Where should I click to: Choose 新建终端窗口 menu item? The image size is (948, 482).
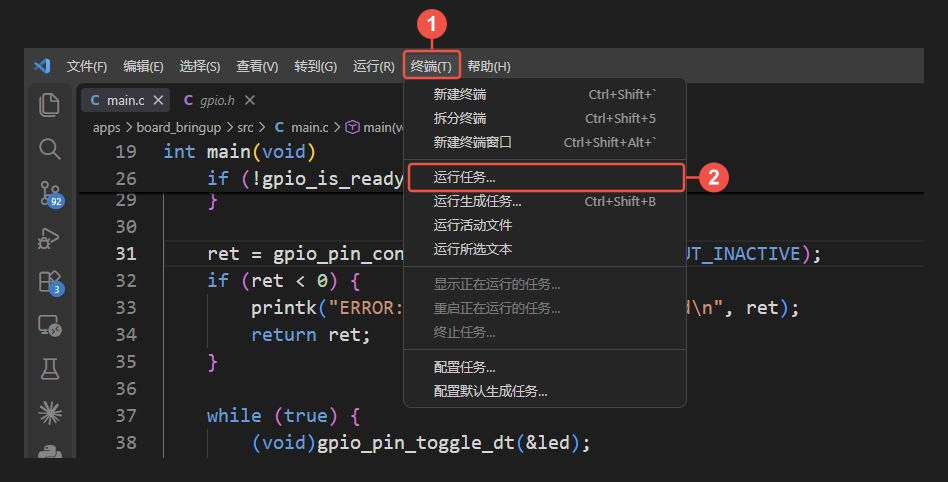point(545,142)
